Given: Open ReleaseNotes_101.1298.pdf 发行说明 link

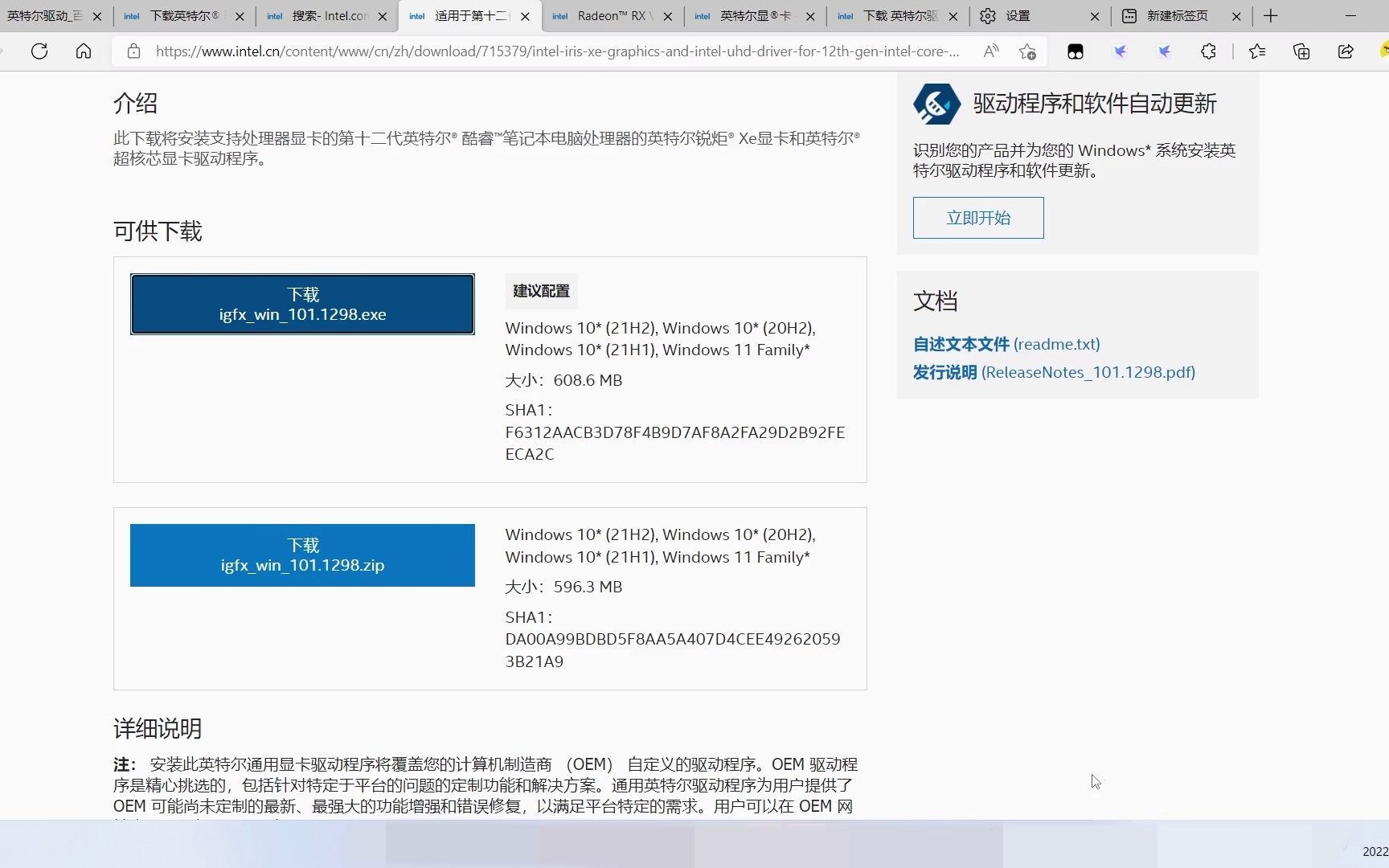Looking at the screenshot, I should click(x=1054, y=372).
